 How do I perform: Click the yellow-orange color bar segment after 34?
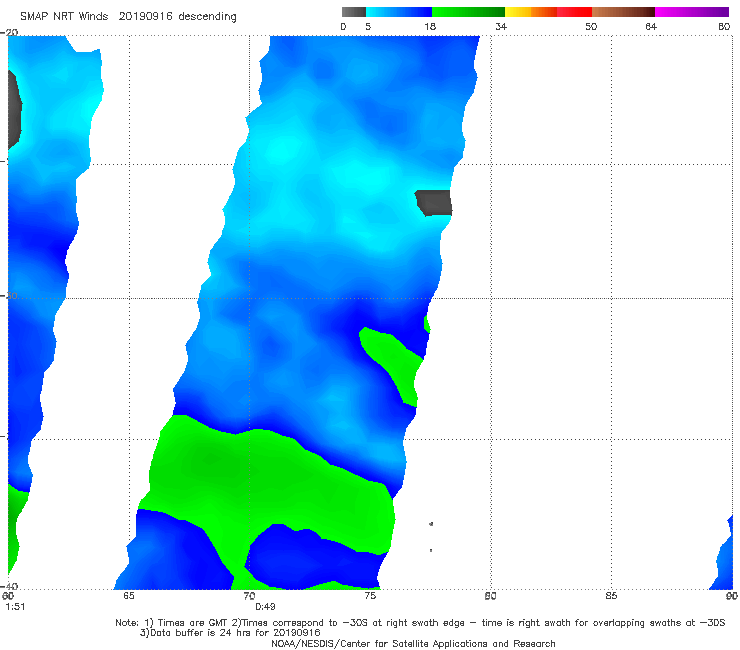pyautogui.click(x=530, y=12)
